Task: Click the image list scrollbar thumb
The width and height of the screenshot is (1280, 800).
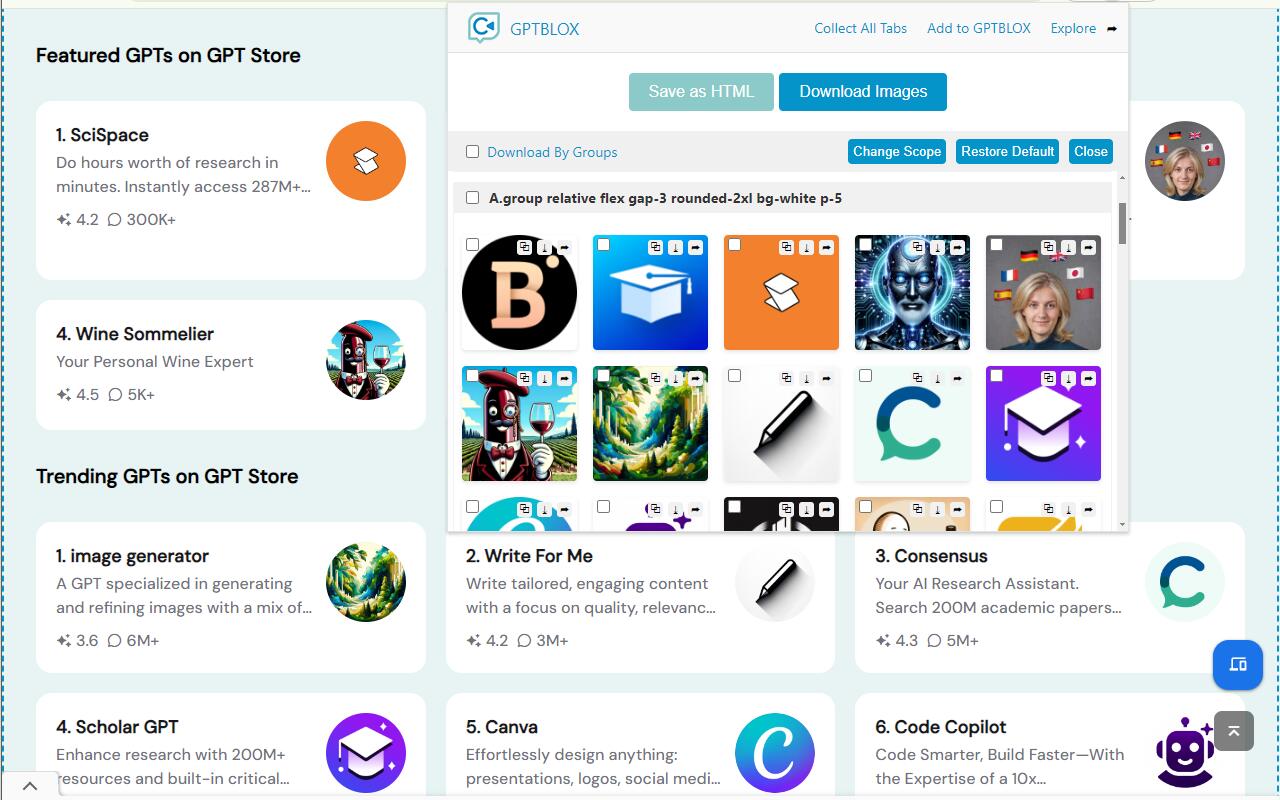Action: click(x=1122, y=224)
